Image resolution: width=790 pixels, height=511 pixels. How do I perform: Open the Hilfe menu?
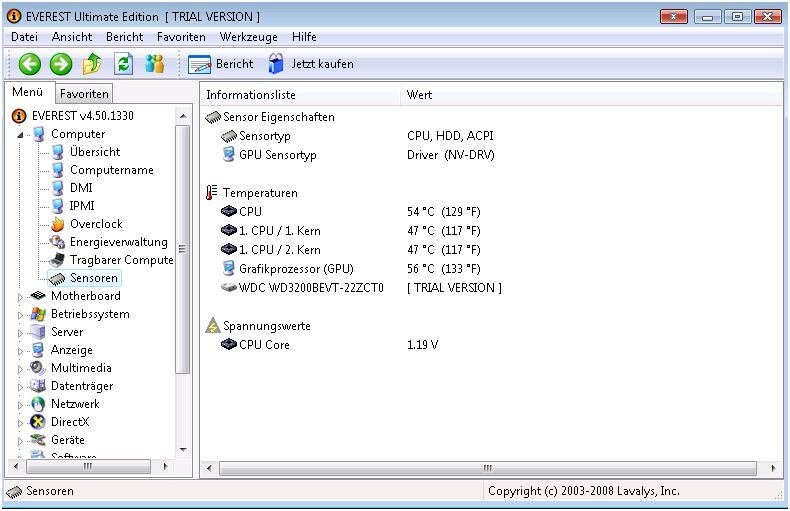[x=304, y=37]
